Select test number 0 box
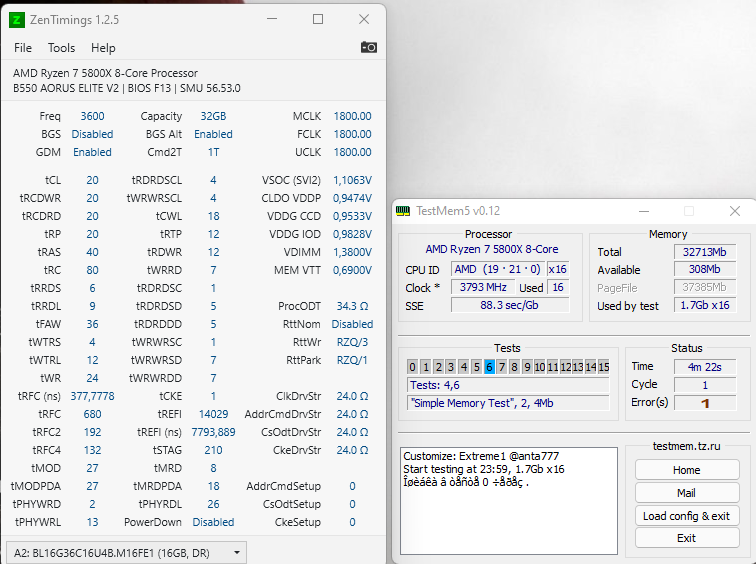 point(412,367)
